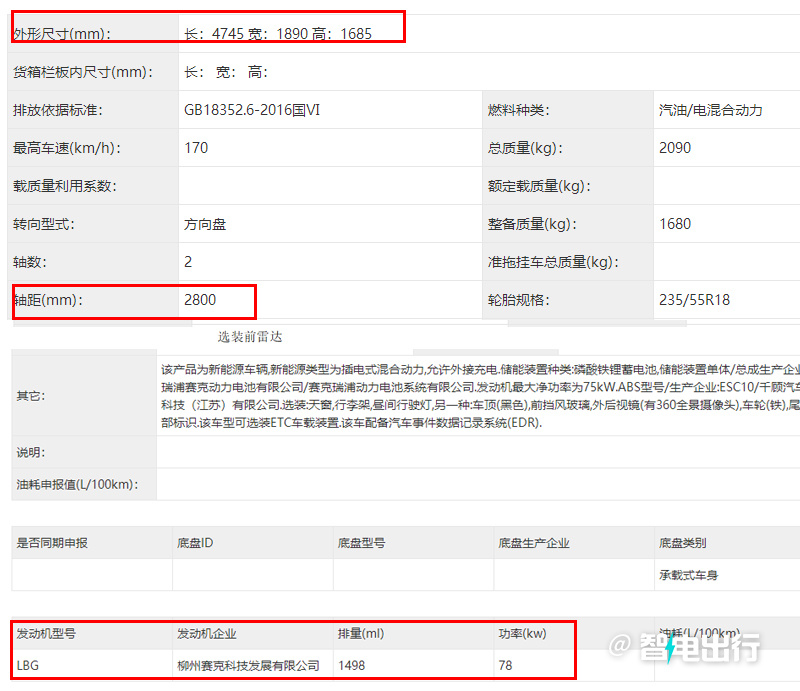800x691 pixels.
Task: Select the top speed value 170
Action: click(196, 148)
